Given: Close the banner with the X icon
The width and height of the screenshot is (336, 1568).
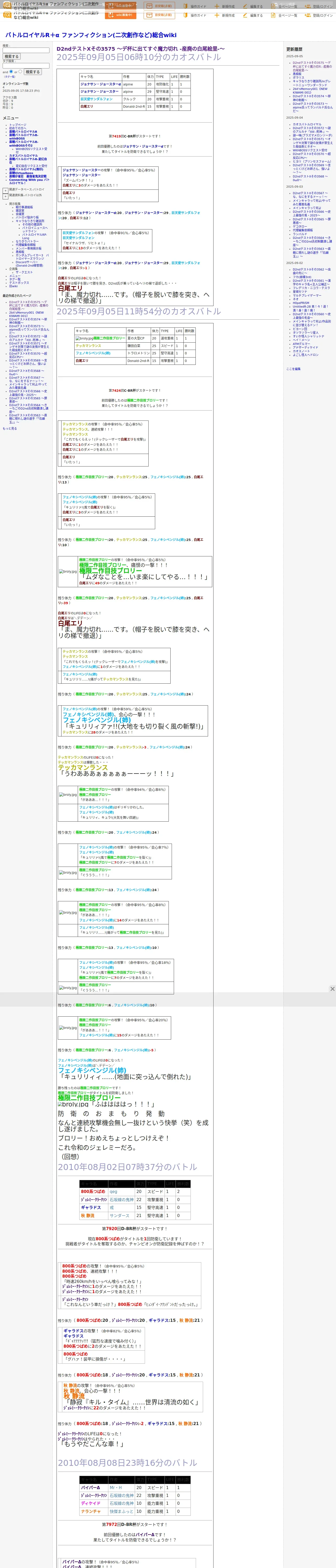Looking at the screenshot, I should point(332,989).
